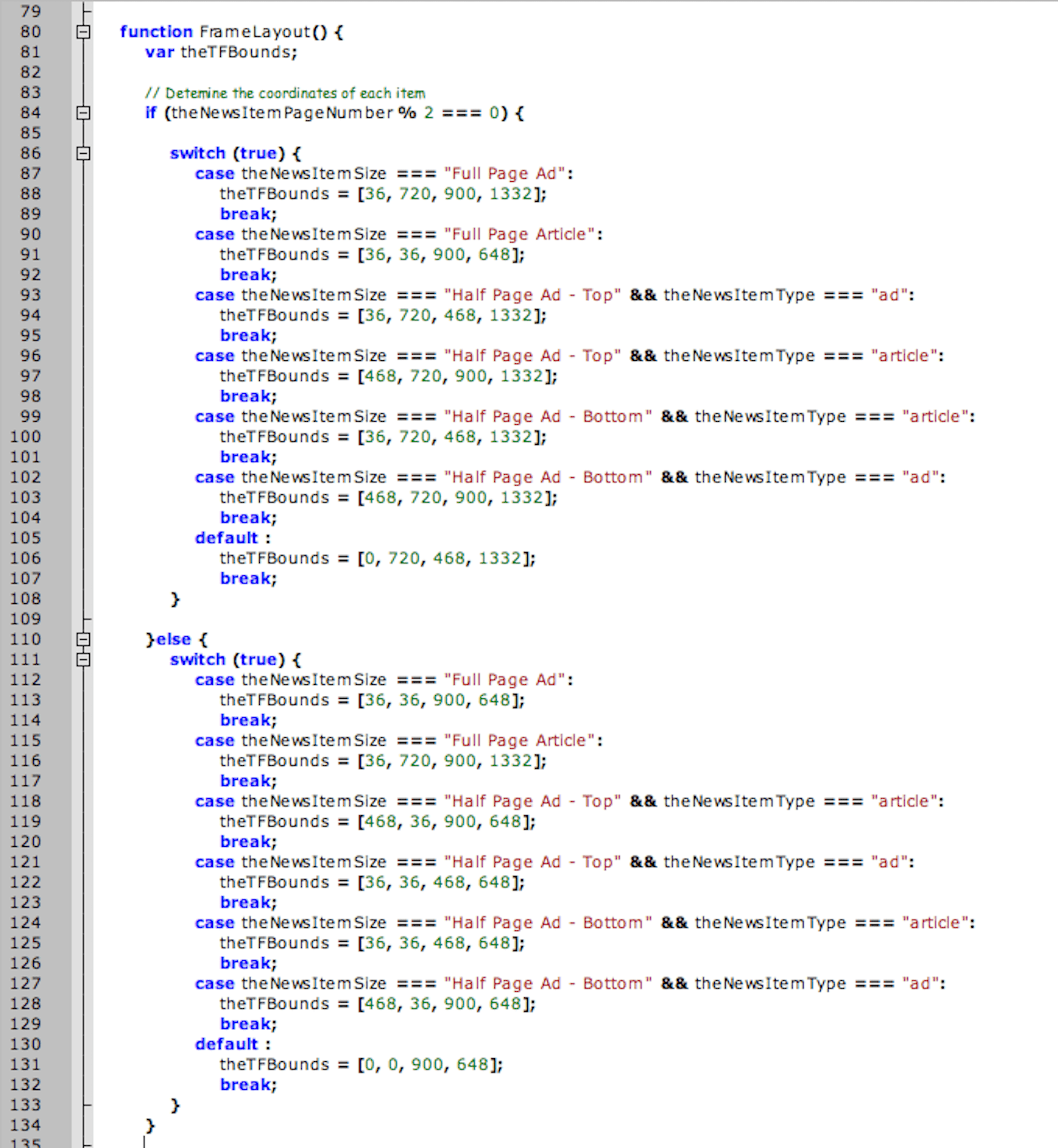The height and width of the screenshot is (1148, 1058).
Task: Click 'var theTFBounds;' declaration
Action: [221, 52]
